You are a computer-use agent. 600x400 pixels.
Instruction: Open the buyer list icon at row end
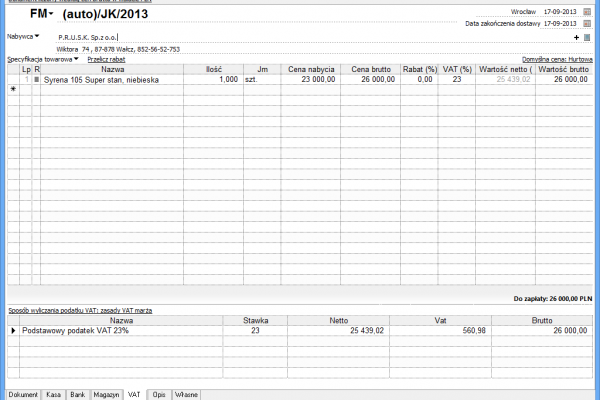pos(587,36)
